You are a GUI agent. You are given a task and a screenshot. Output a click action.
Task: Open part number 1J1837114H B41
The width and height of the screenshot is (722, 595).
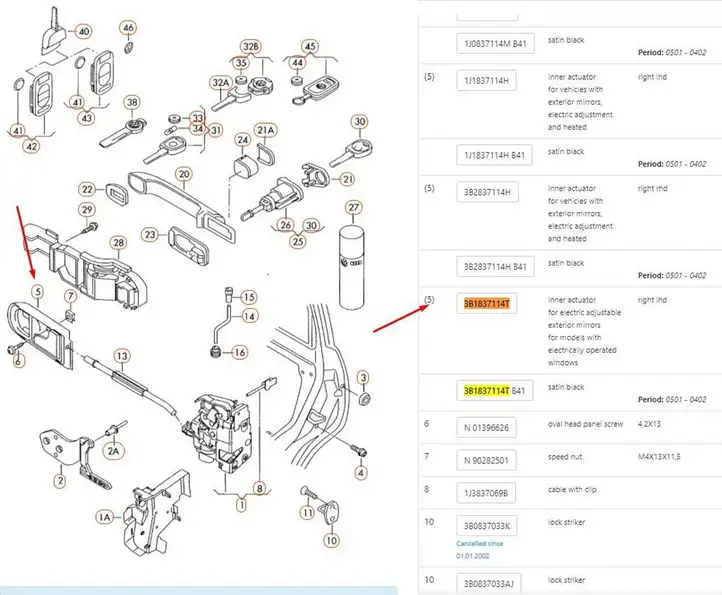click(x=494, y=155)
